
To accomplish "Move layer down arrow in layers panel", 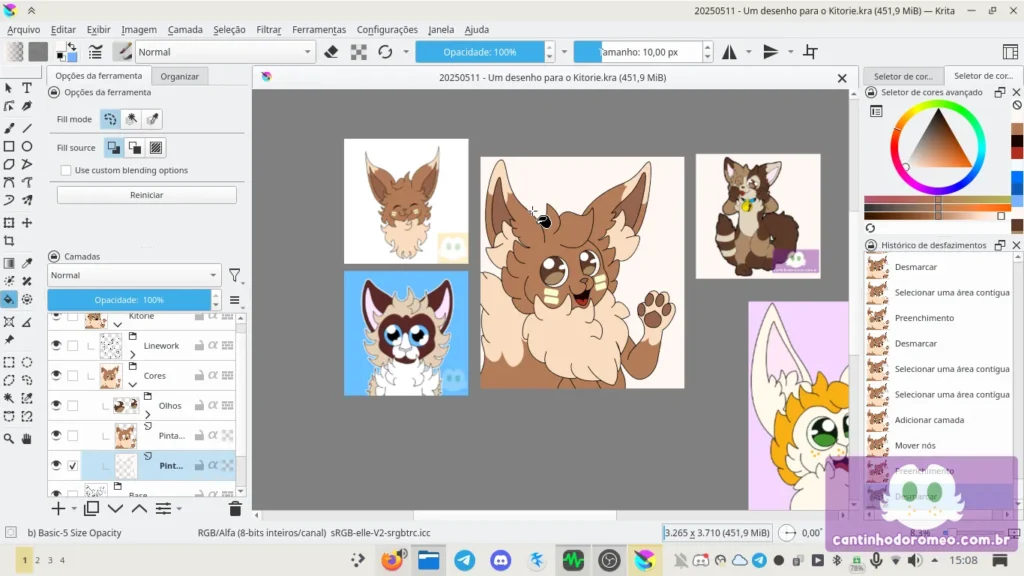I will (x=116, y=508).
